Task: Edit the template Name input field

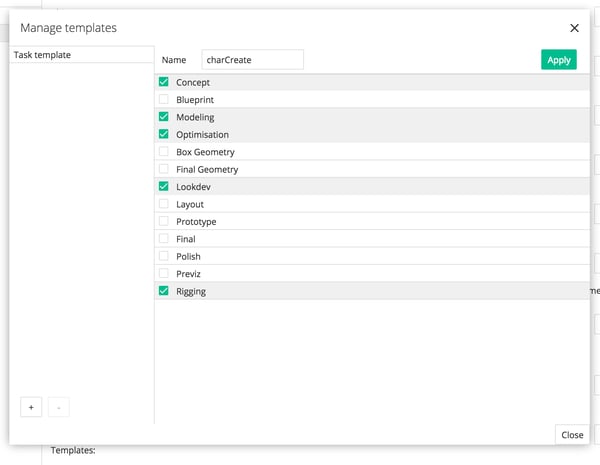Action: pos(252,60)
